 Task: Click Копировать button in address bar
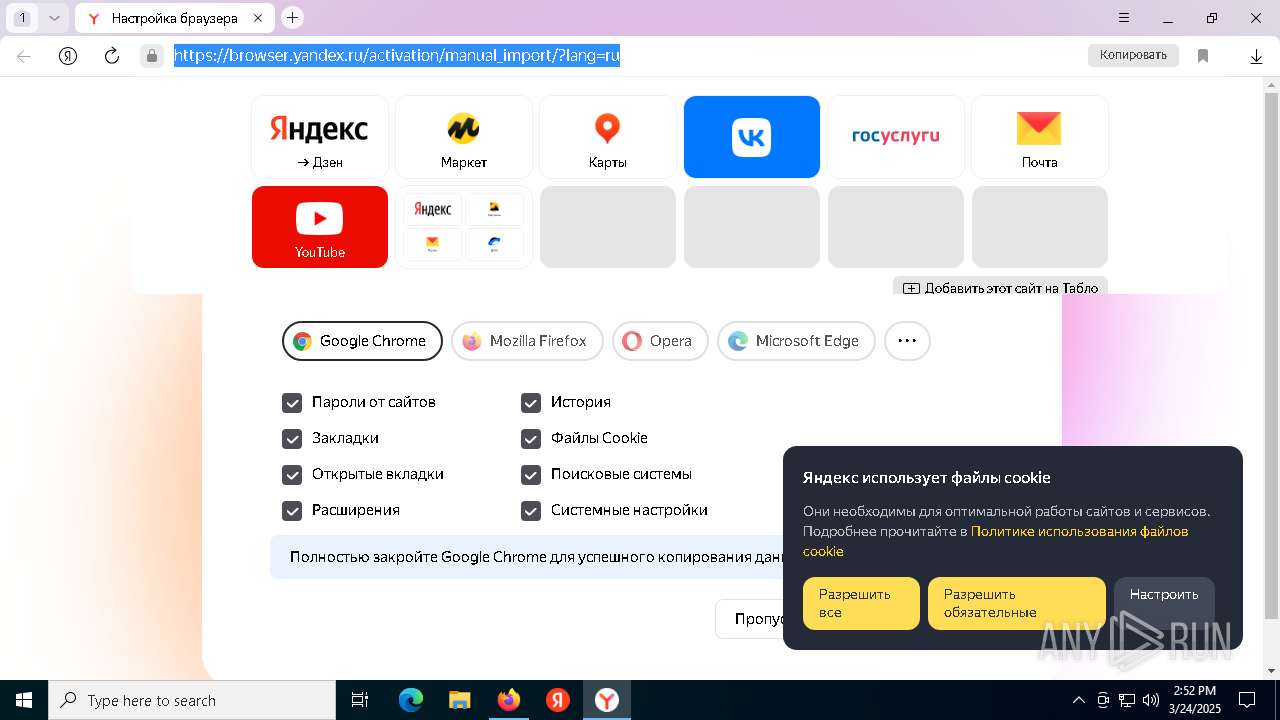[1133, 55]
